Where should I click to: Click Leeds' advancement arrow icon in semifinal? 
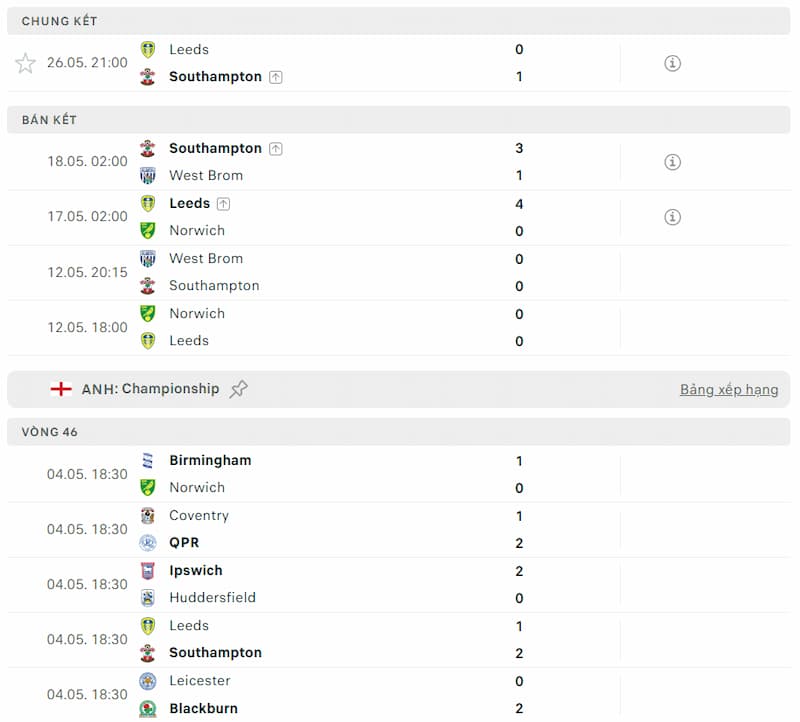[223, 204]
